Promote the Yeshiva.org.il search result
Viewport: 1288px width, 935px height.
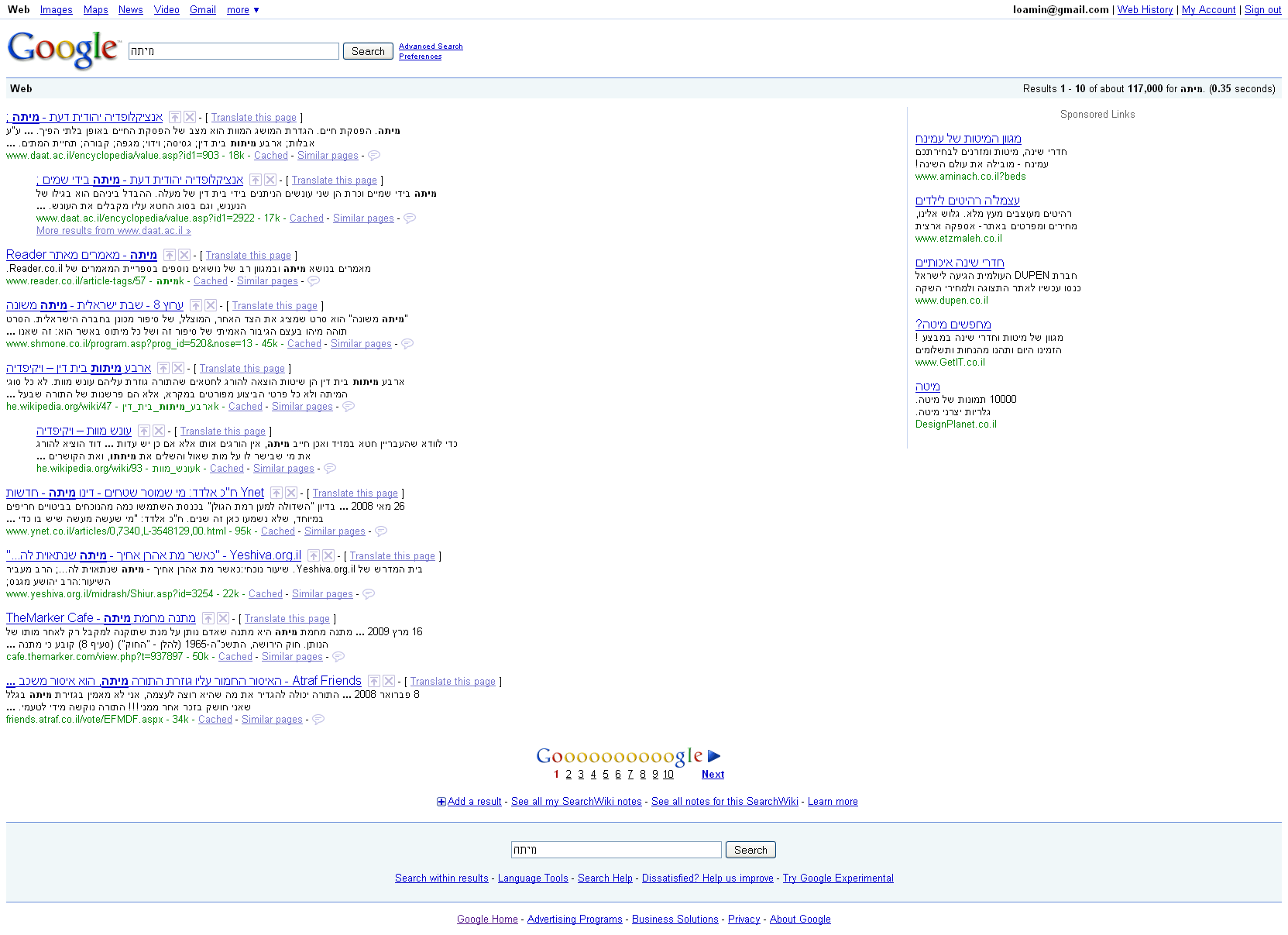[314, 555]
